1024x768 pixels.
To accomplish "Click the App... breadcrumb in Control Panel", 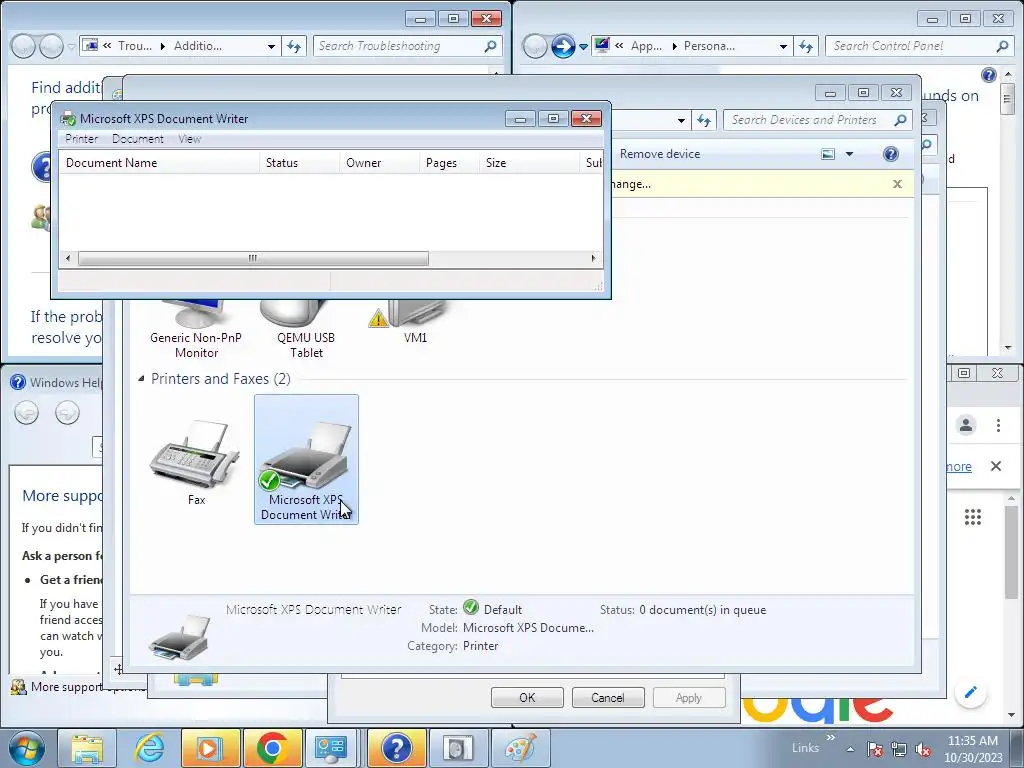I will coord(646,46).
